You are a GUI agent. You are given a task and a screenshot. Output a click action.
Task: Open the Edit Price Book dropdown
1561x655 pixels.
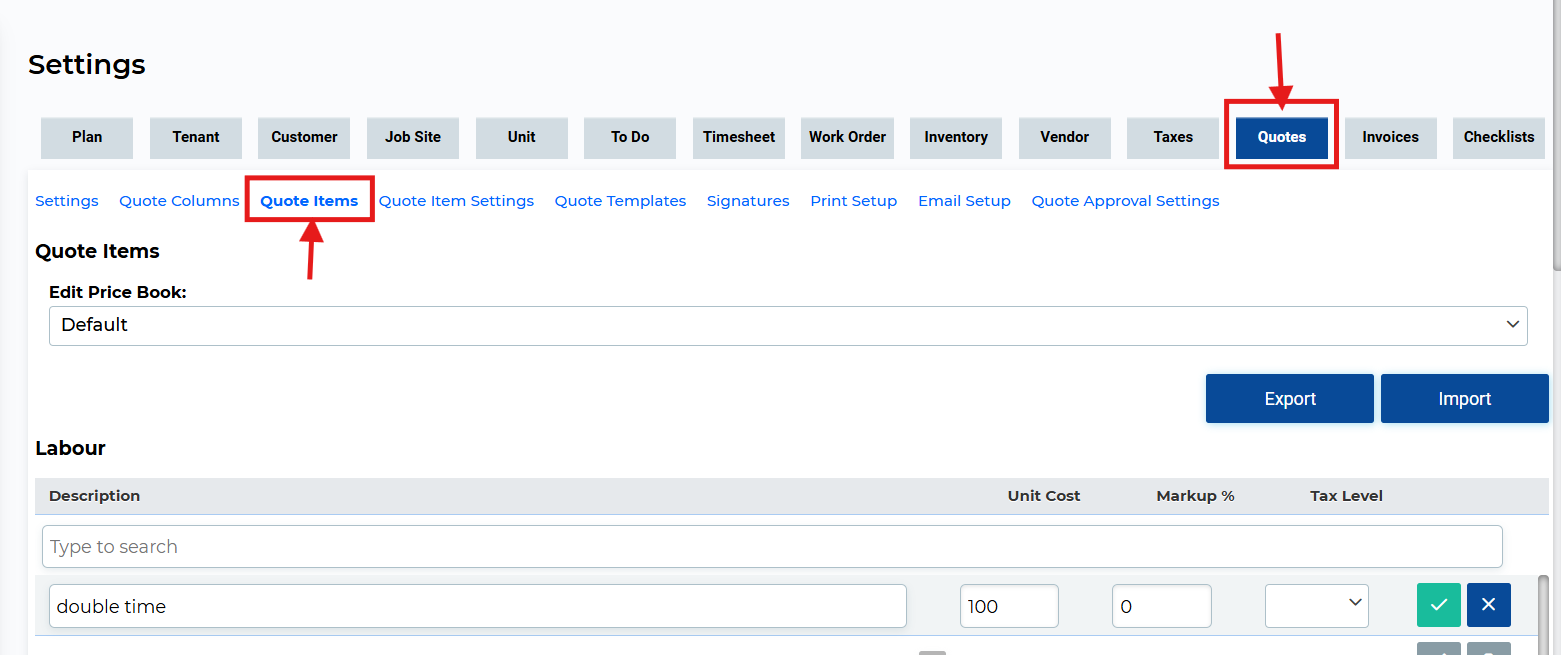(787, 325)
